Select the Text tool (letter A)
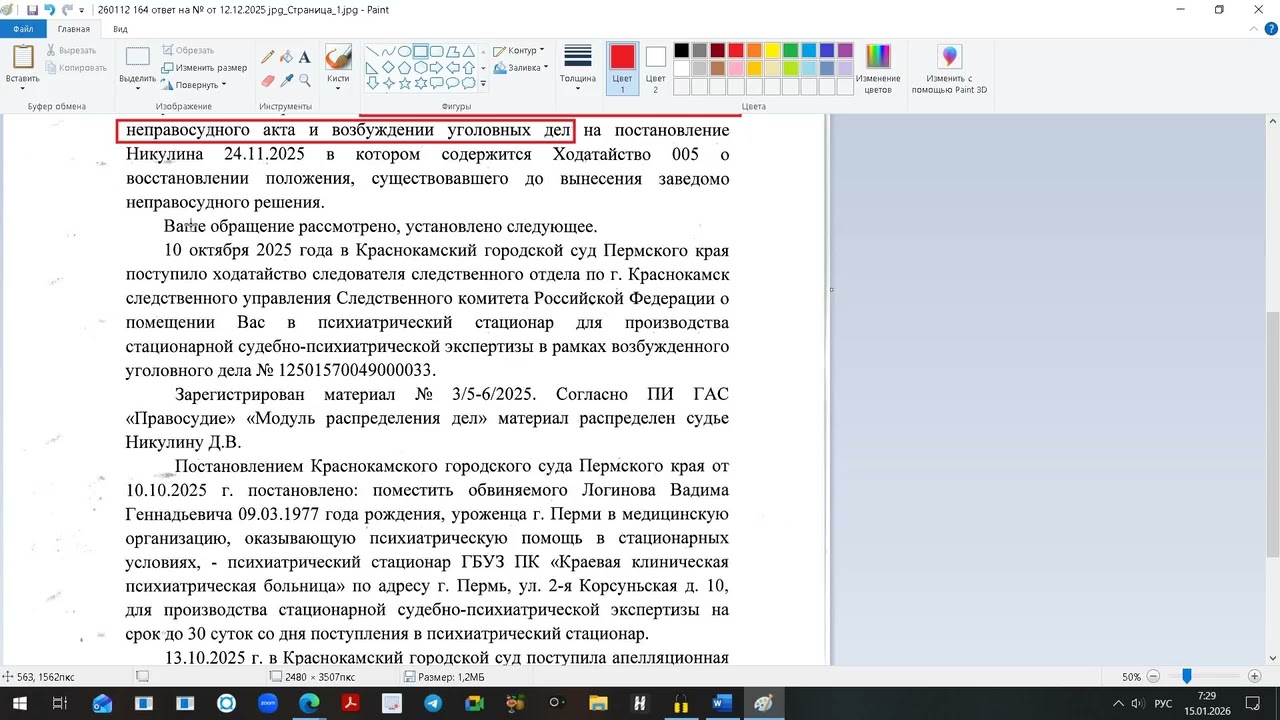1280x720 pixels. [304, 57]
